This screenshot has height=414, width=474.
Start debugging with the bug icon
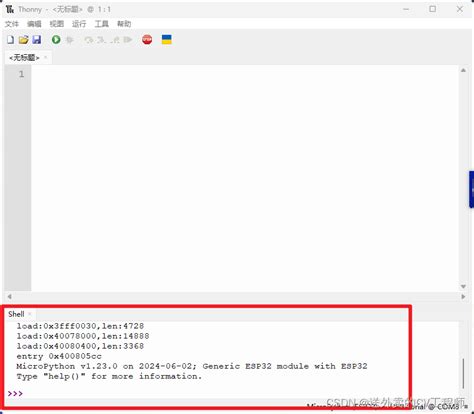click(70, 40)
